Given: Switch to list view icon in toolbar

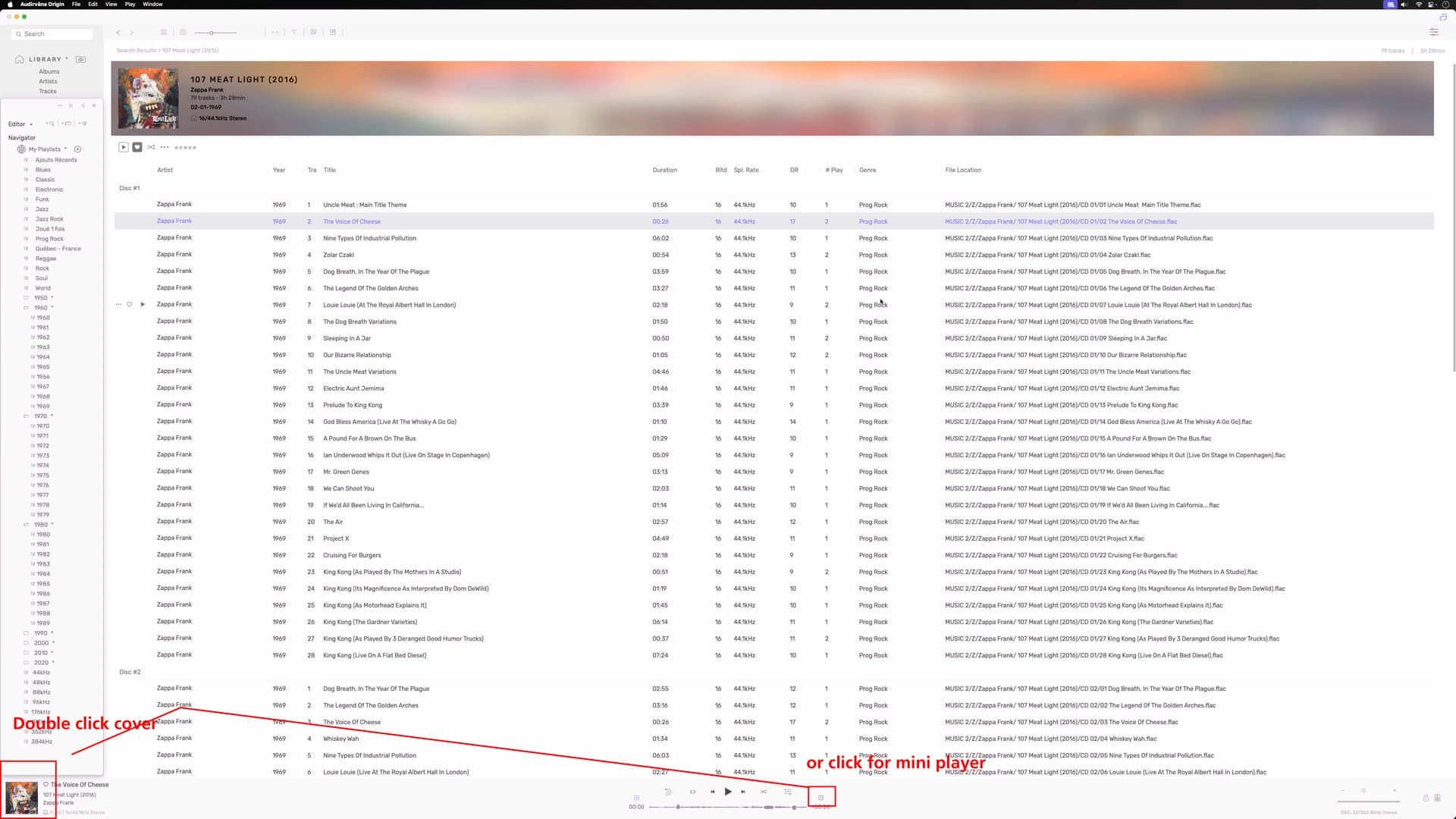Looking at the screenshot, I should tap(183, 33).
